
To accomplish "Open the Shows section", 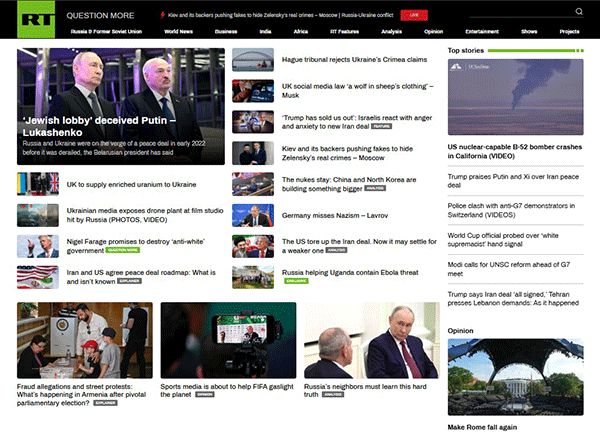I will [x=529, y=32].
